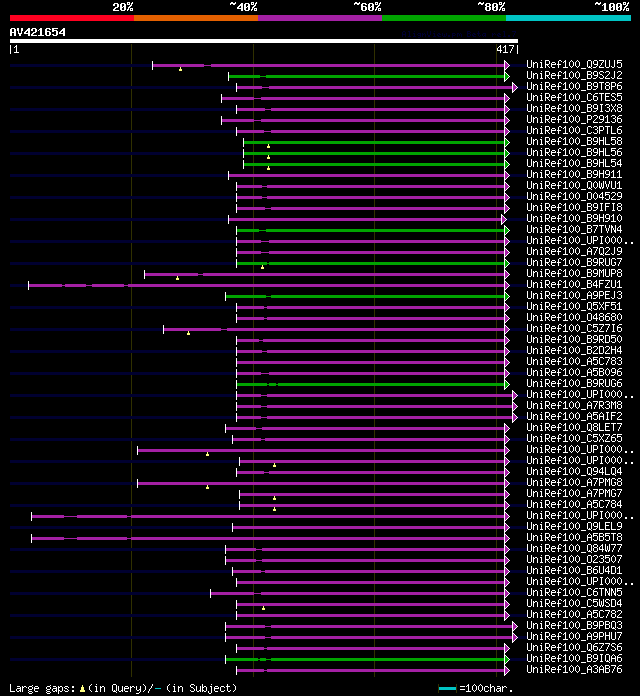The height and width of the screenshot is (696, 640).
Task: Select the UniRef100_B9H910 label
Action: (574, 218)
